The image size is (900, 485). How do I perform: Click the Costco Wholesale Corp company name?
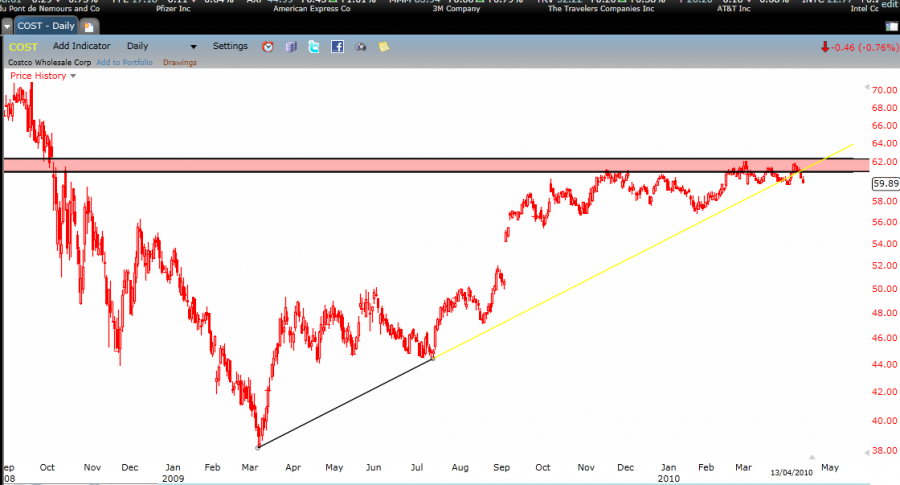tap(49, 62)
